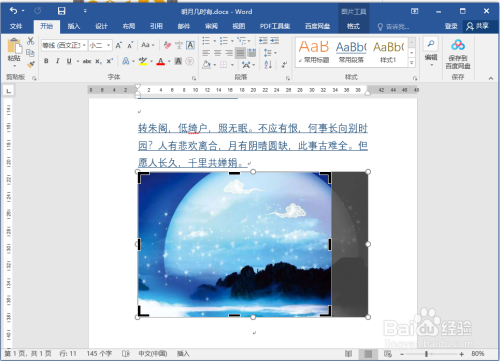Decrease font size with A-down icon

[x=130, y=45]
